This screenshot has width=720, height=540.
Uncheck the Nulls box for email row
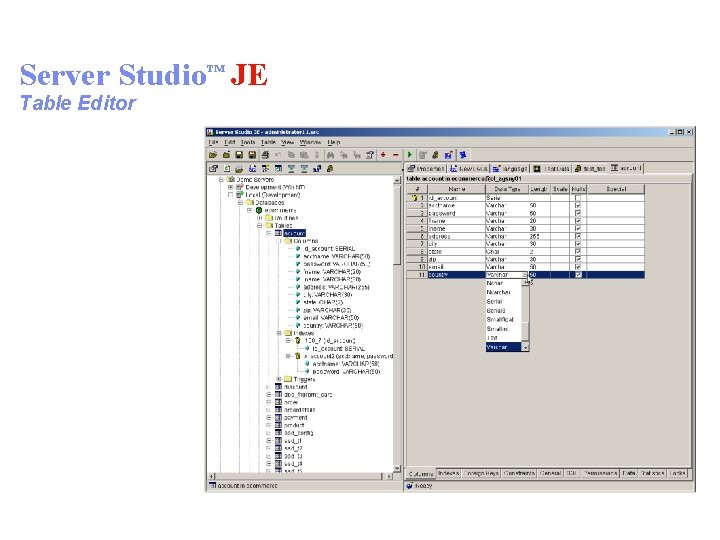point(578,267)
